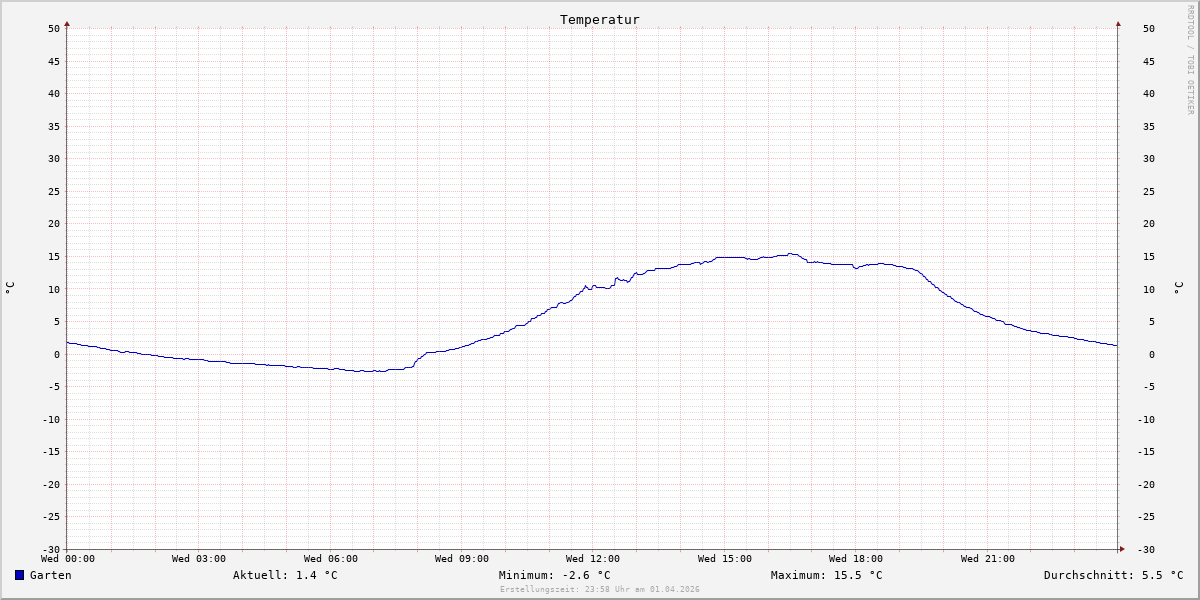Select the Wed 12:00 time axis label
The width and height of the screenshot is (1200, 600).
[593, 559]
